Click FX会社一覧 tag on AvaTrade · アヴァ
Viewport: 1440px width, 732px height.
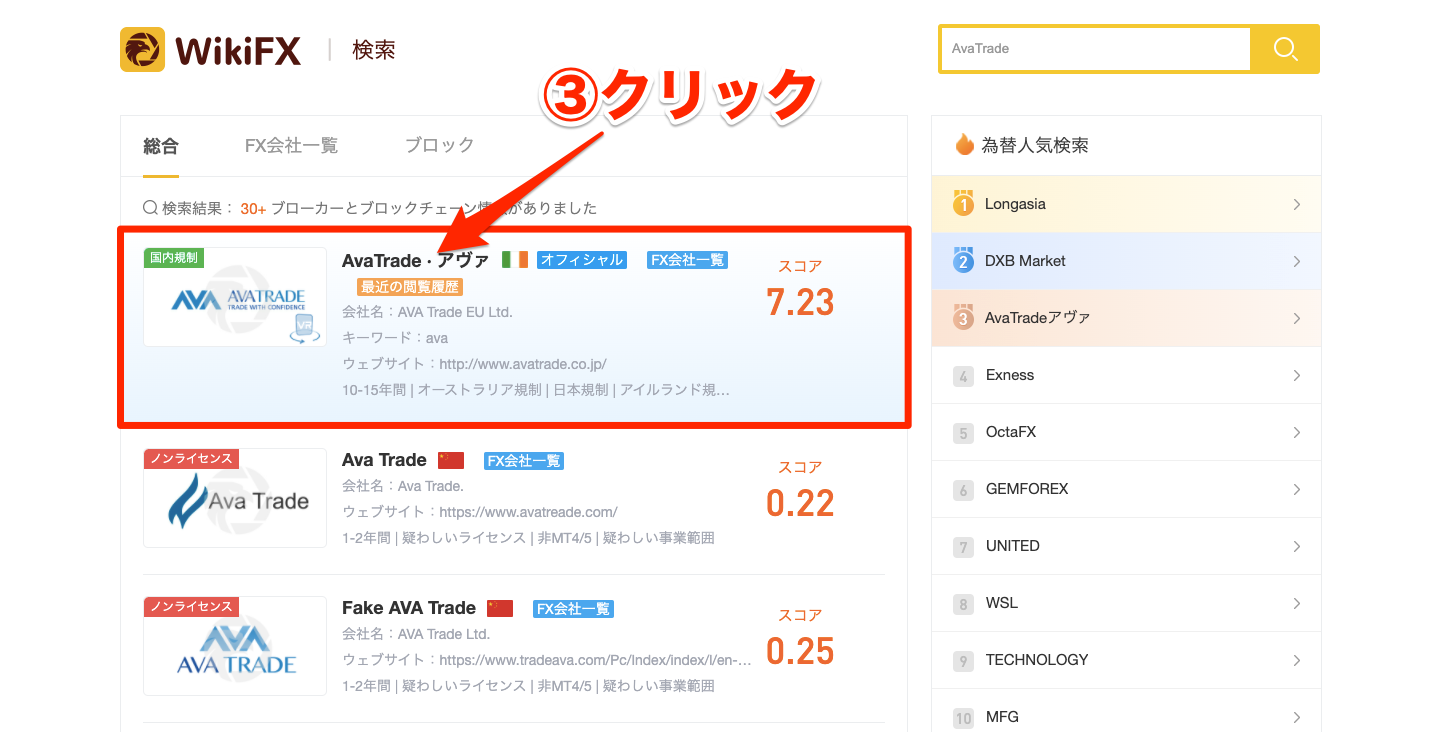(687, 260)
